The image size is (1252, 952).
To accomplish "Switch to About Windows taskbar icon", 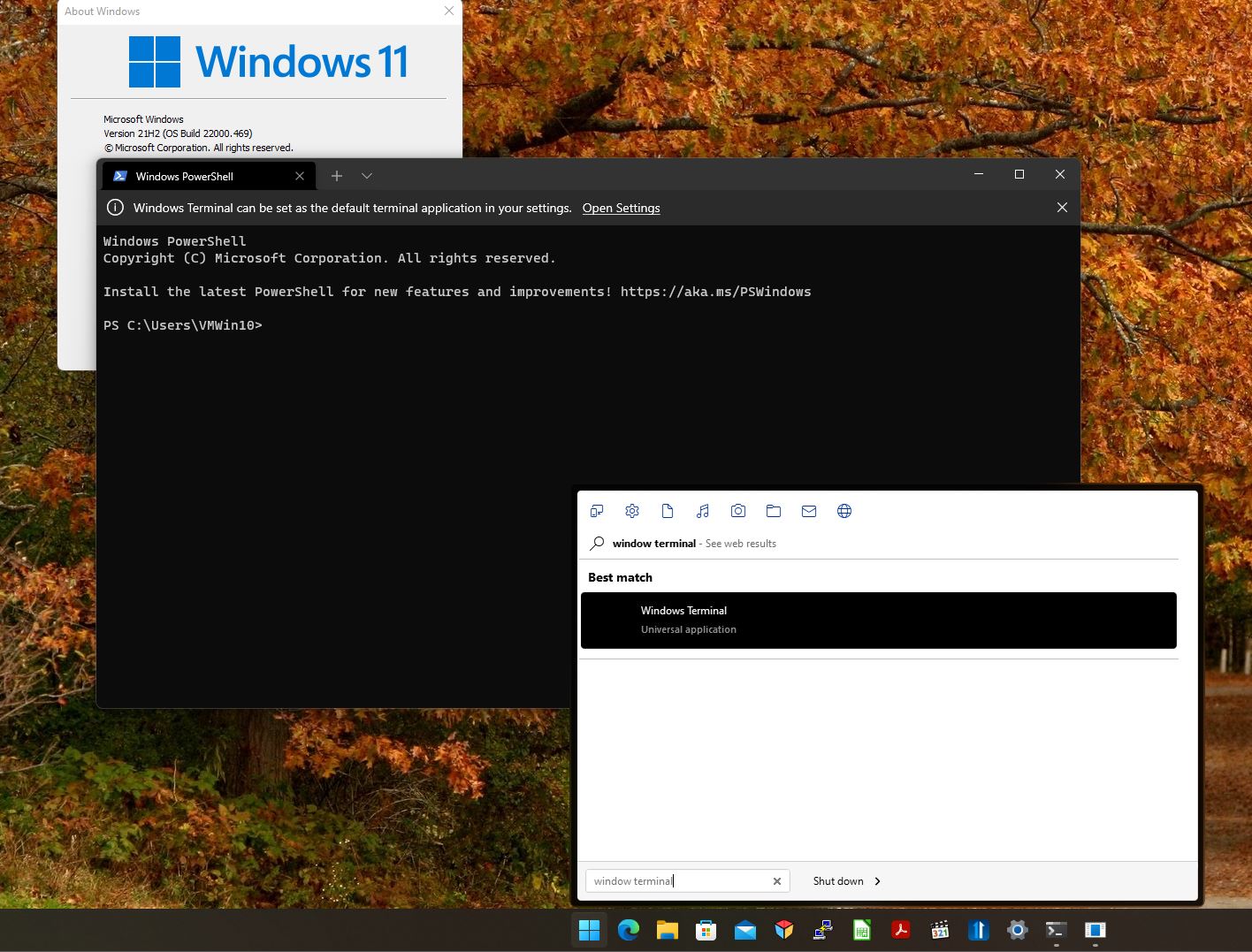I will pyautogui.click(x=1095, y=930).
